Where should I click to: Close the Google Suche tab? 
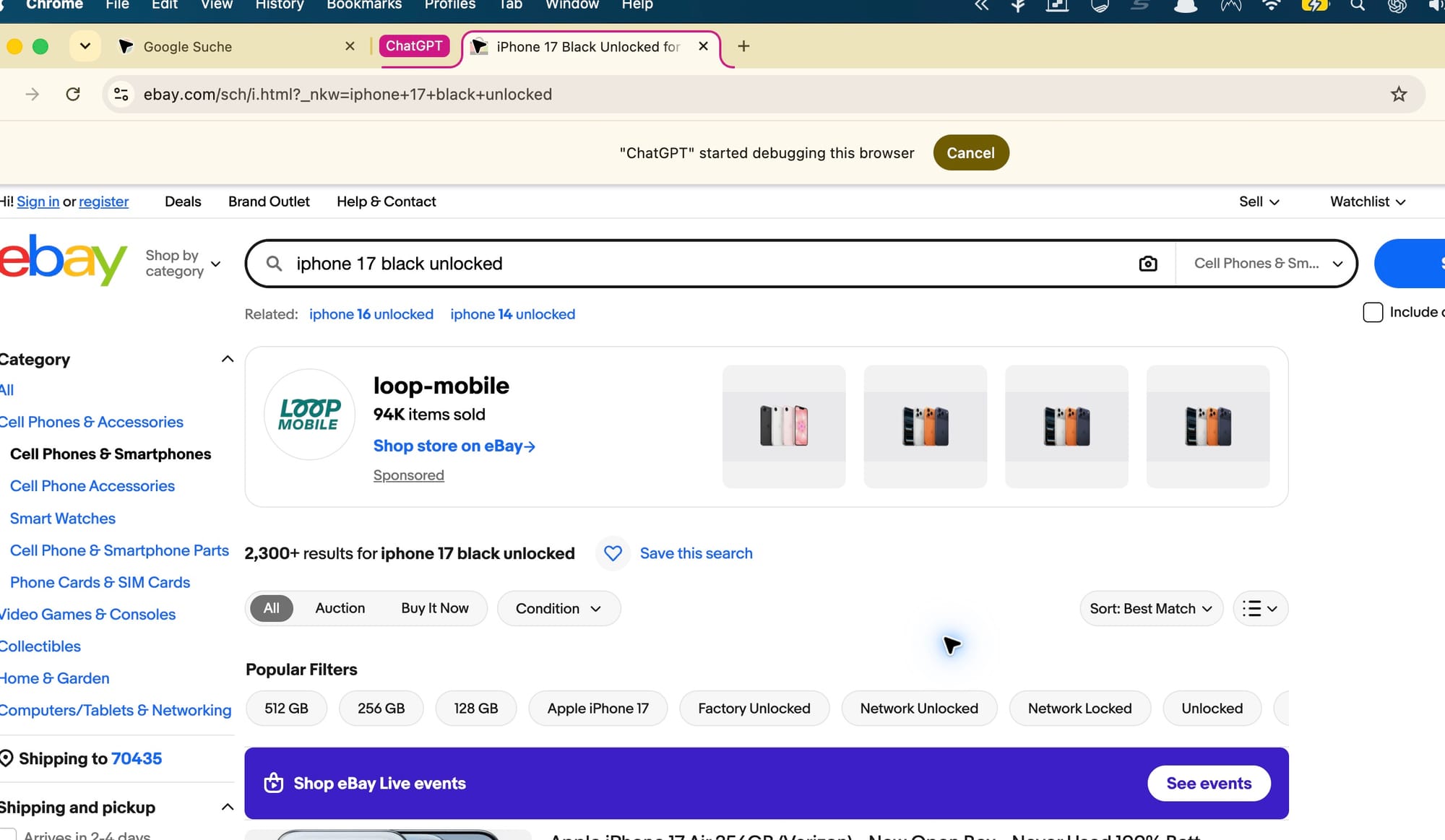(x=350, y=46)
